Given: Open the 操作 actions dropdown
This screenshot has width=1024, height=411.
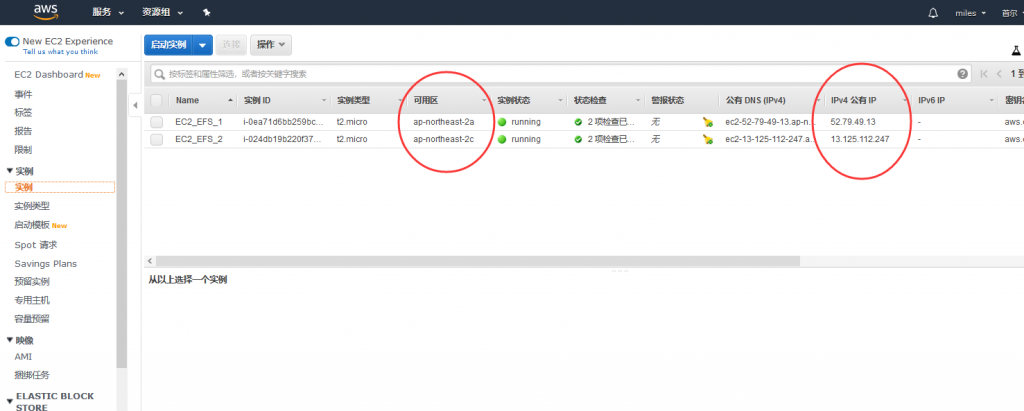Looking at the screenshot, I should click(271, 44).
